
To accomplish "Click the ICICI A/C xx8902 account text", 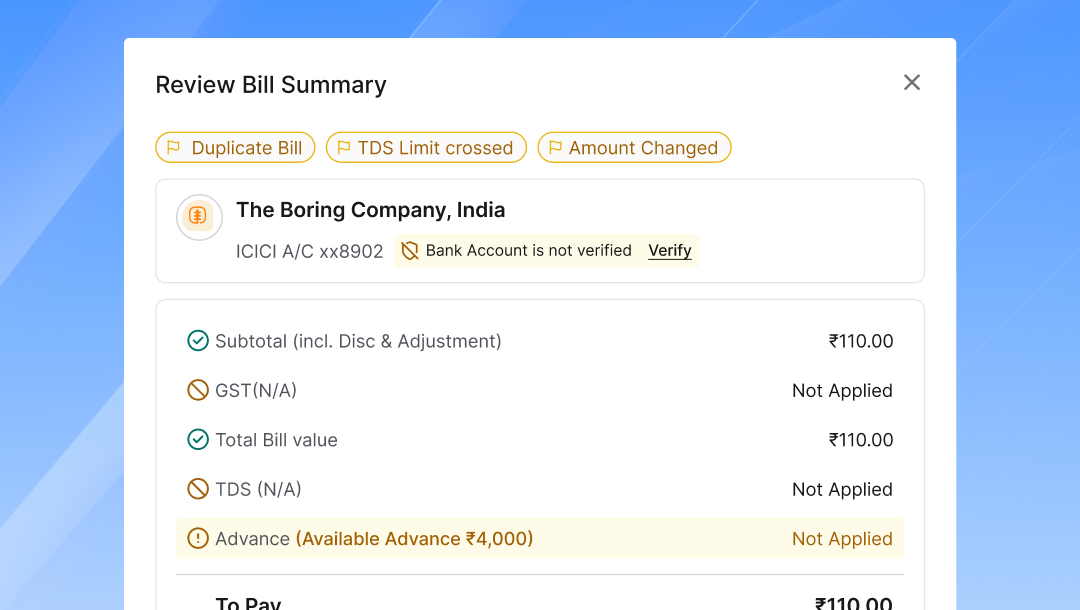I will 309,251.
